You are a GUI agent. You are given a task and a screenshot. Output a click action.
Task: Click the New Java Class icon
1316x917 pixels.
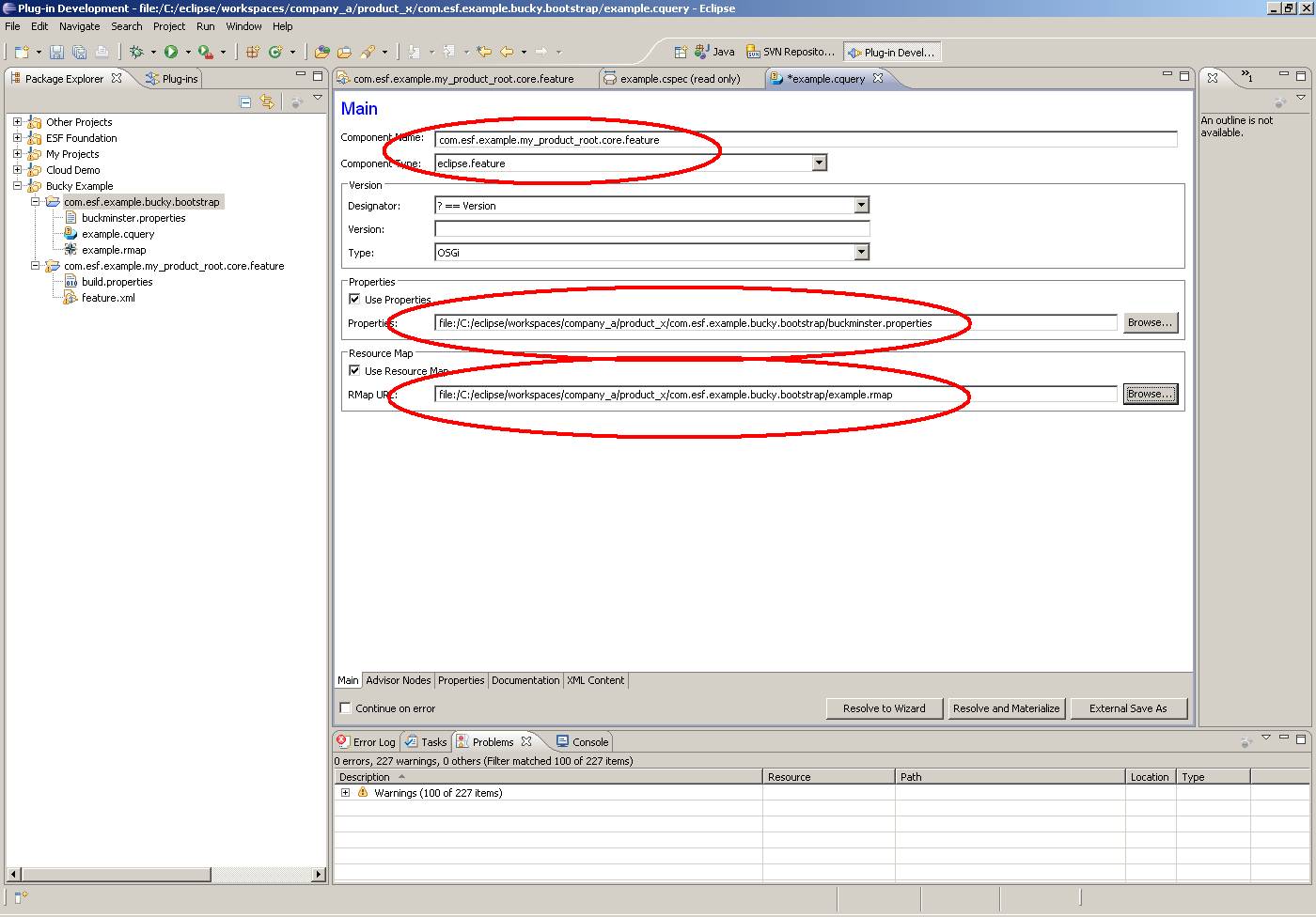pyautogui.click(x=275, y=52)
